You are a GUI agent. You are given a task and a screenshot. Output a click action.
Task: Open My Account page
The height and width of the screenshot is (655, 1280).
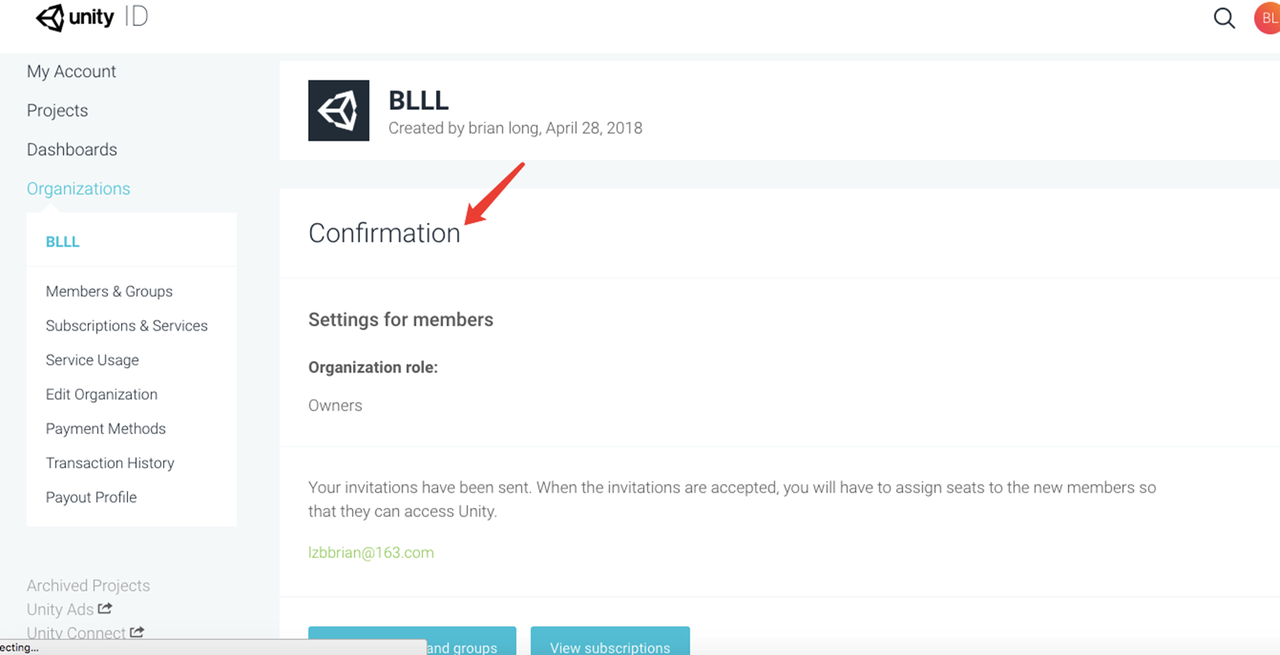[x=71, y=72]
